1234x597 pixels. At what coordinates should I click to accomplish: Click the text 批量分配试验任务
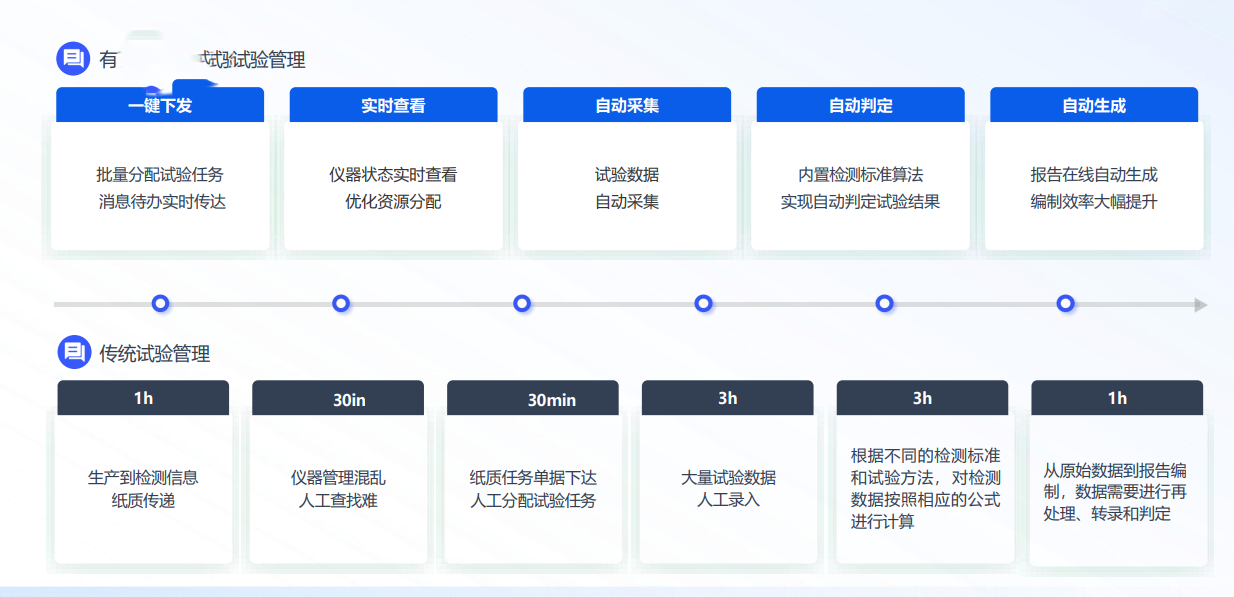point(160,175)
